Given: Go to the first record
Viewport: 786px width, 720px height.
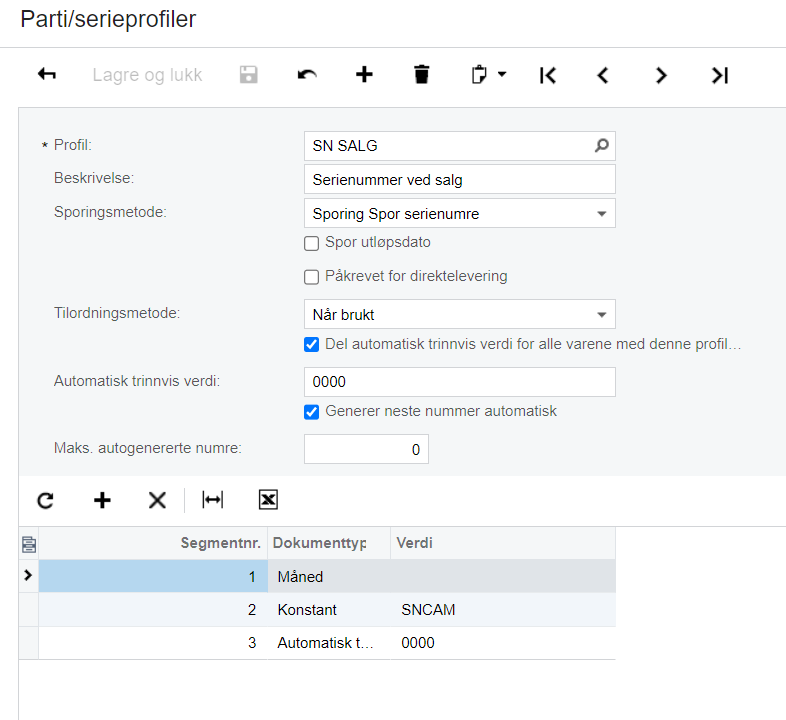Looking at the screenshot, I should click(x=547, y=75).
